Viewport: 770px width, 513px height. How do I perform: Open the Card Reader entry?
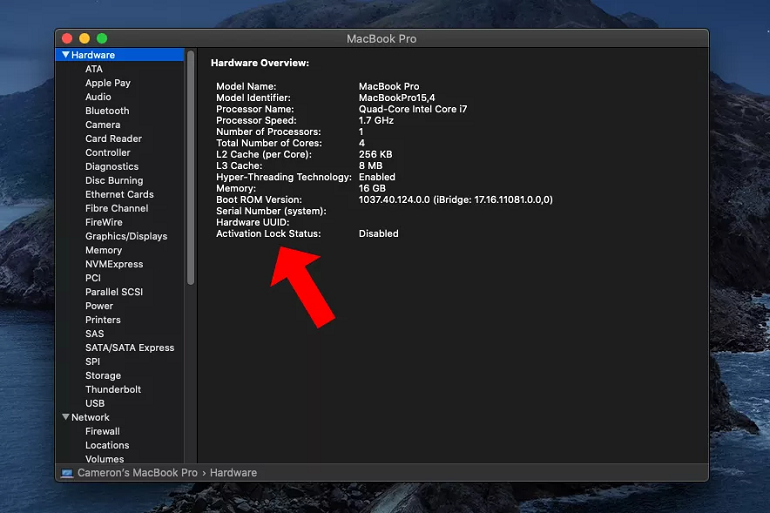point(113,138)
